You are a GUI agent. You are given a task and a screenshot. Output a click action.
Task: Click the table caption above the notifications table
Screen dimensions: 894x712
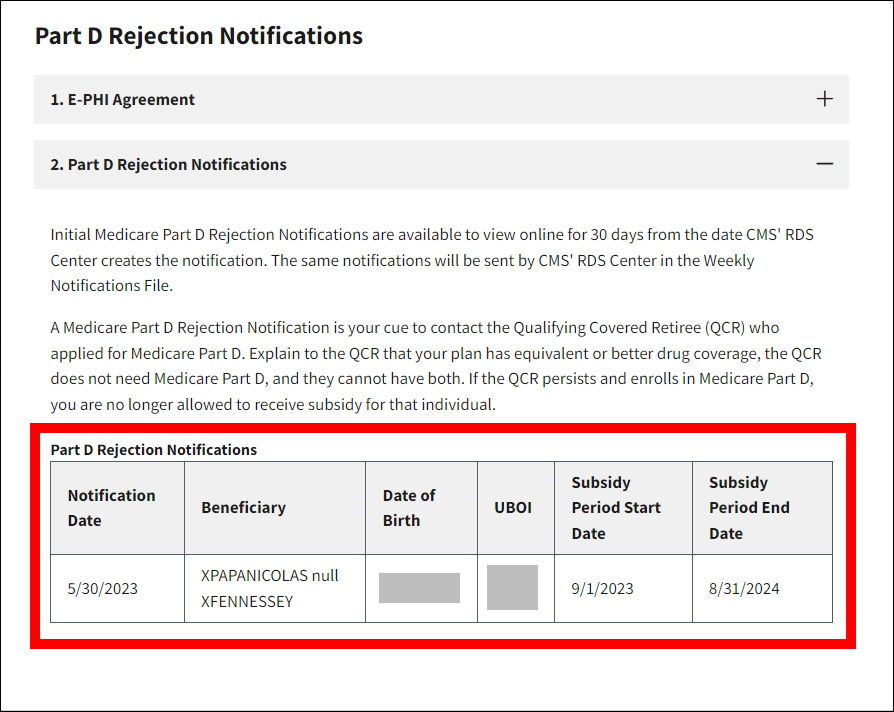pos(154,450)
